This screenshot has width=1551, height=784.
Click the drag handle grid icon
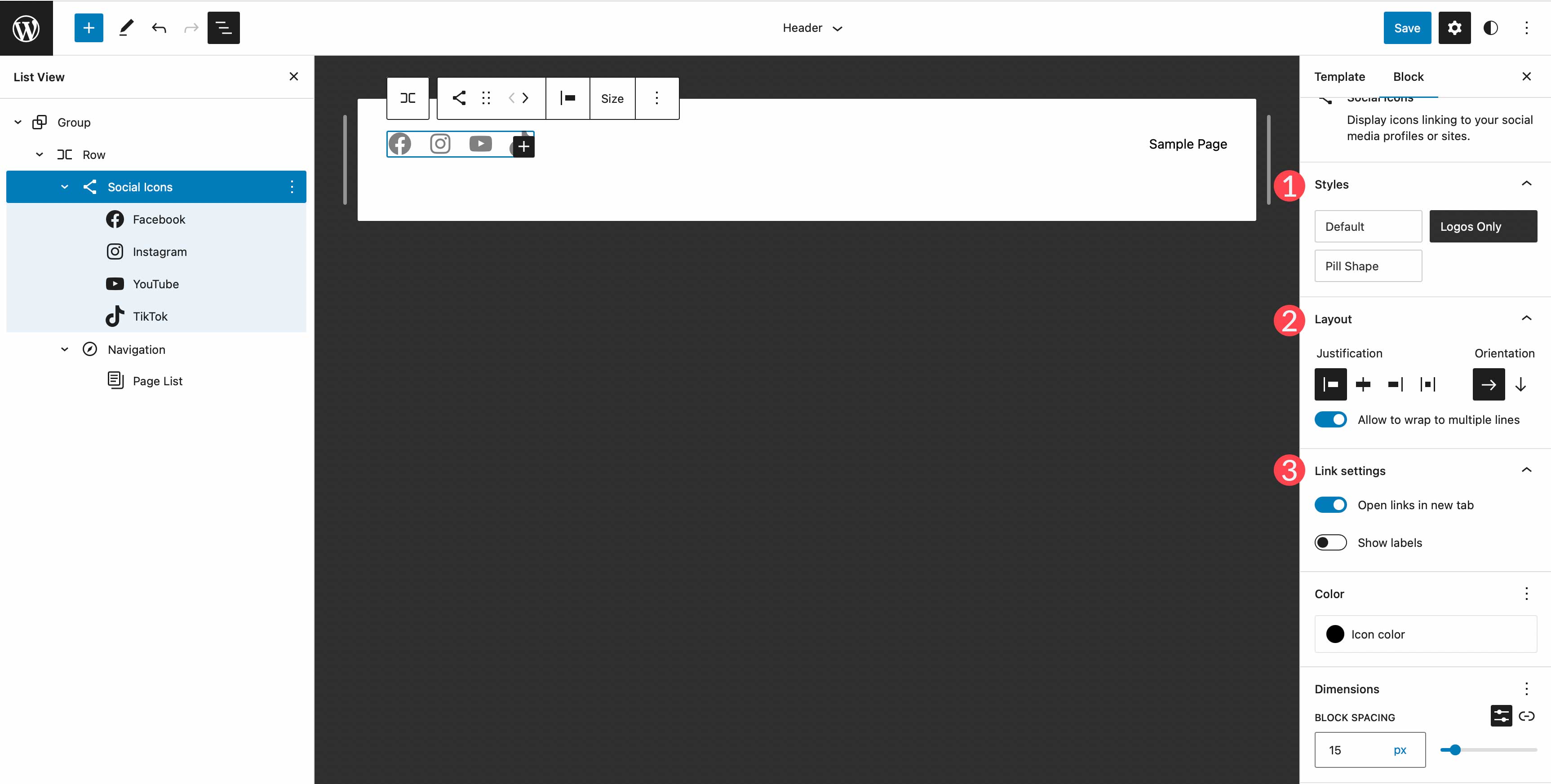pos(486,98)
